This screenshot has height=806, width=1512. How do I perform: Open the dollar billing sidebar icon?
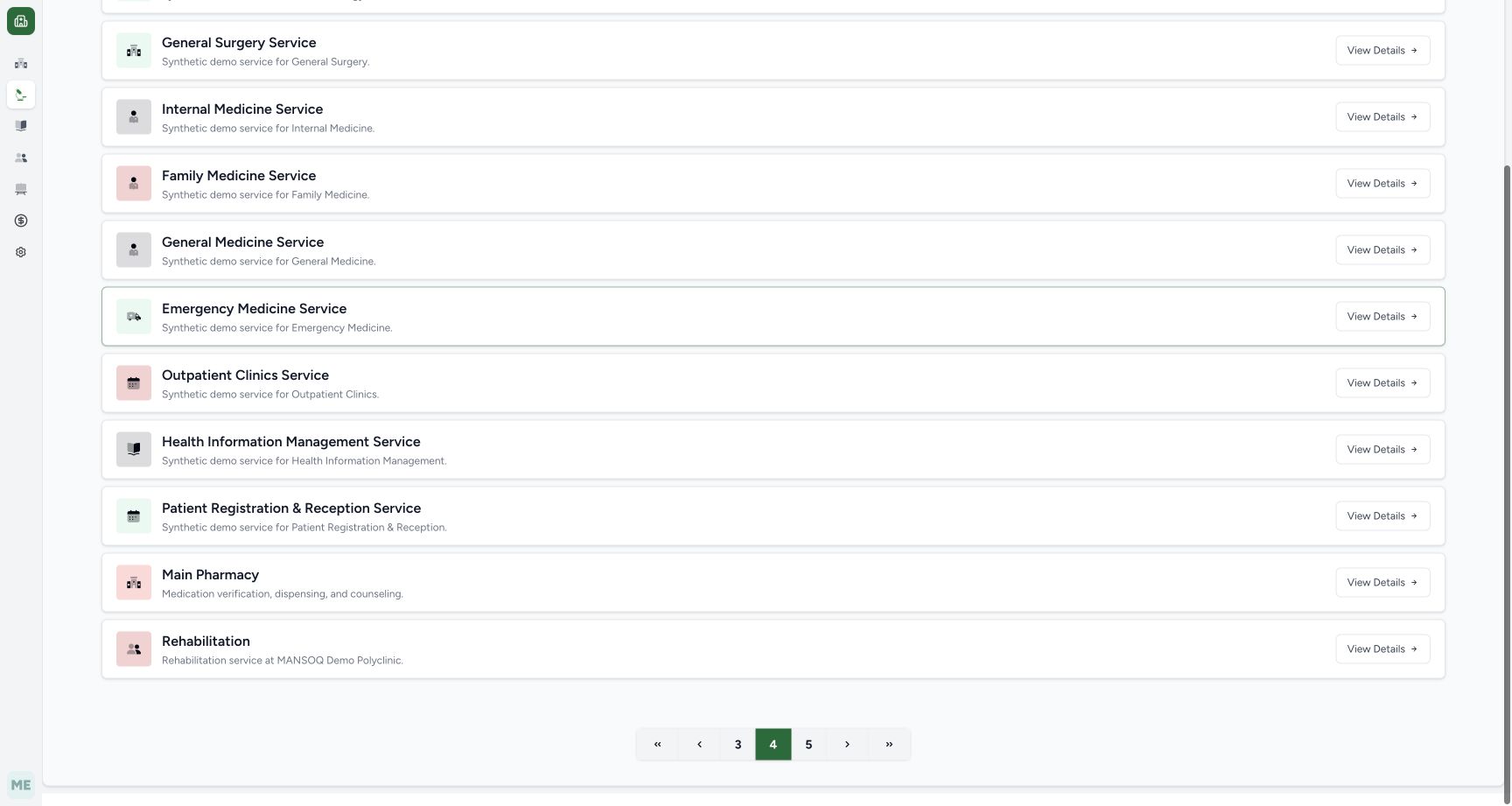coord(21,221)
